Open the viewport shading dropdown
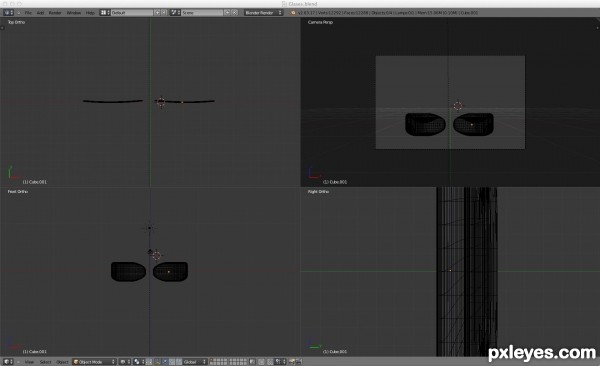The height and width of the screenshot is (366, 600). point(125,361)
